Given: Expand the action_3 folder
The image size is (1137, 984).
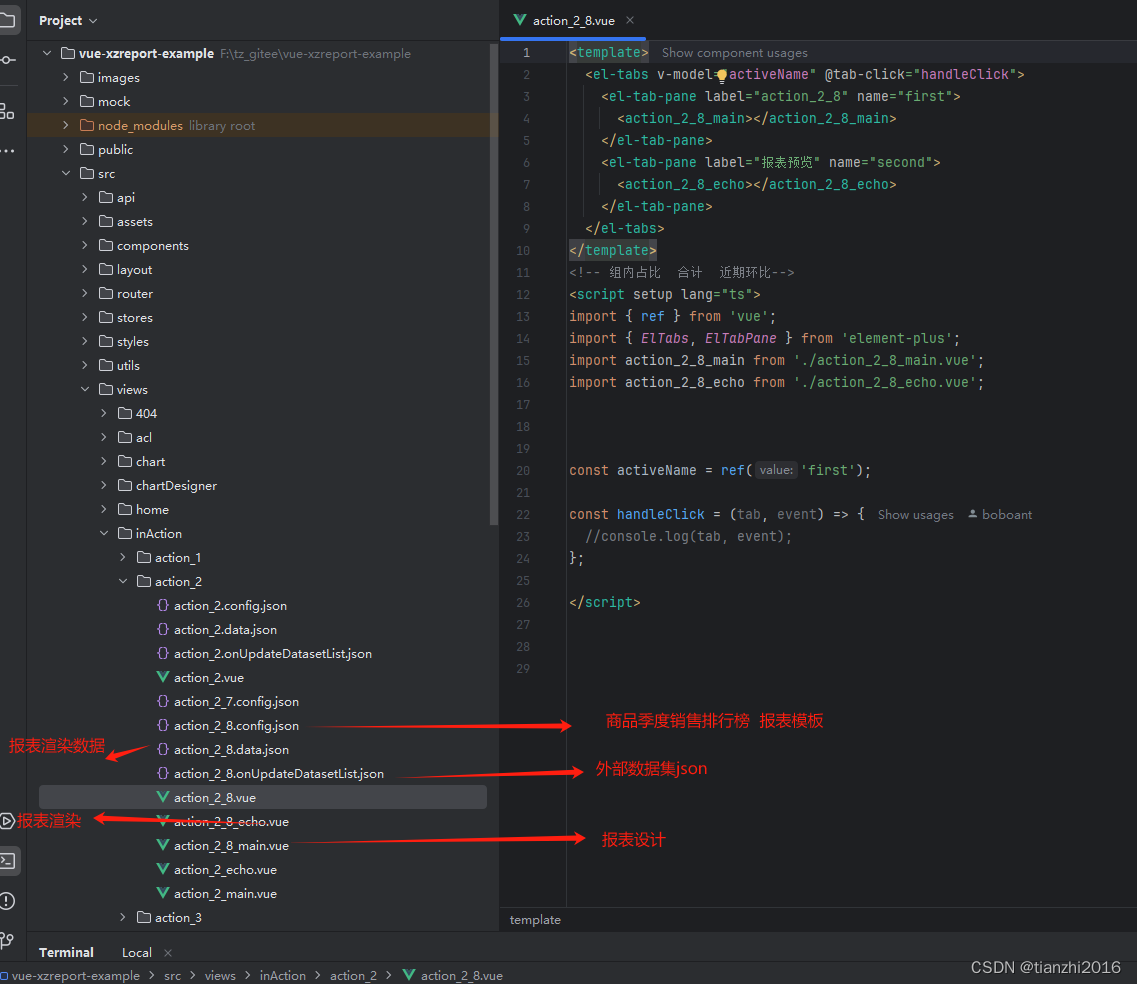Looking at the screenshot, I should point(123,917).
